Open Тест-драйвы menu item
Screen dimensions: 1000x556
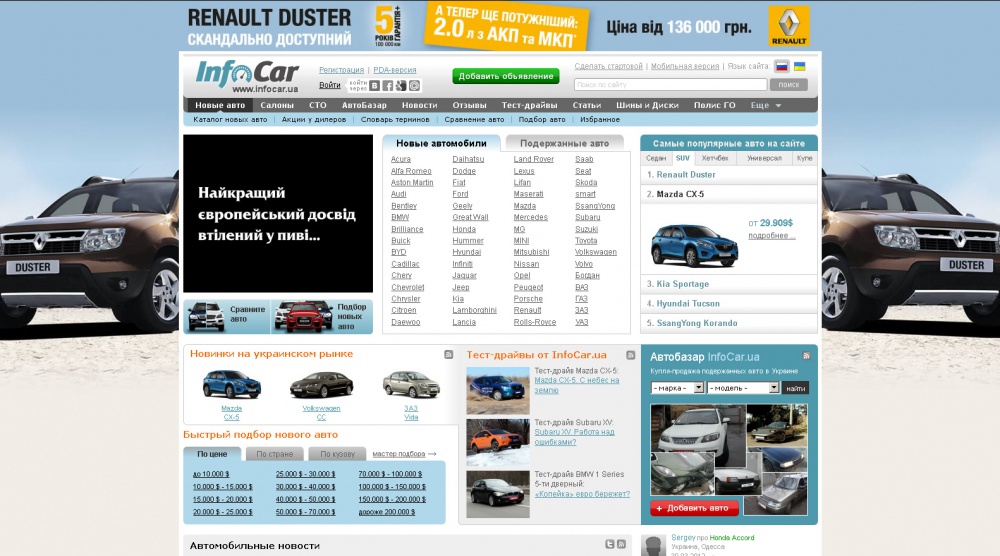529,105
